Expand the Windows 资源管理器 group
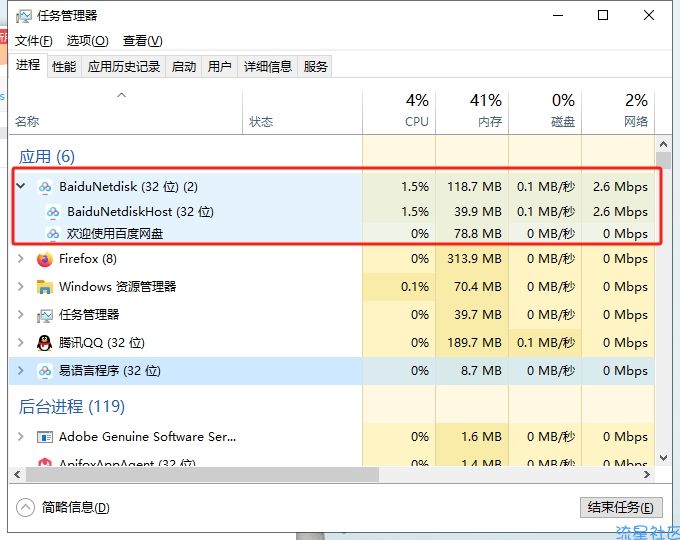The height and width of the screenshot is (540, 680). point(20,287)
